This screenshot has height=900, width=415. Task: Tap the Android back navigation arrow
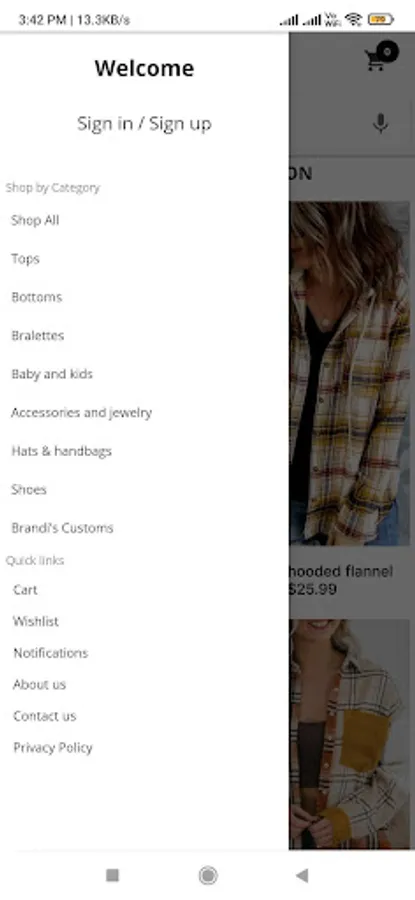pos(302,875)
